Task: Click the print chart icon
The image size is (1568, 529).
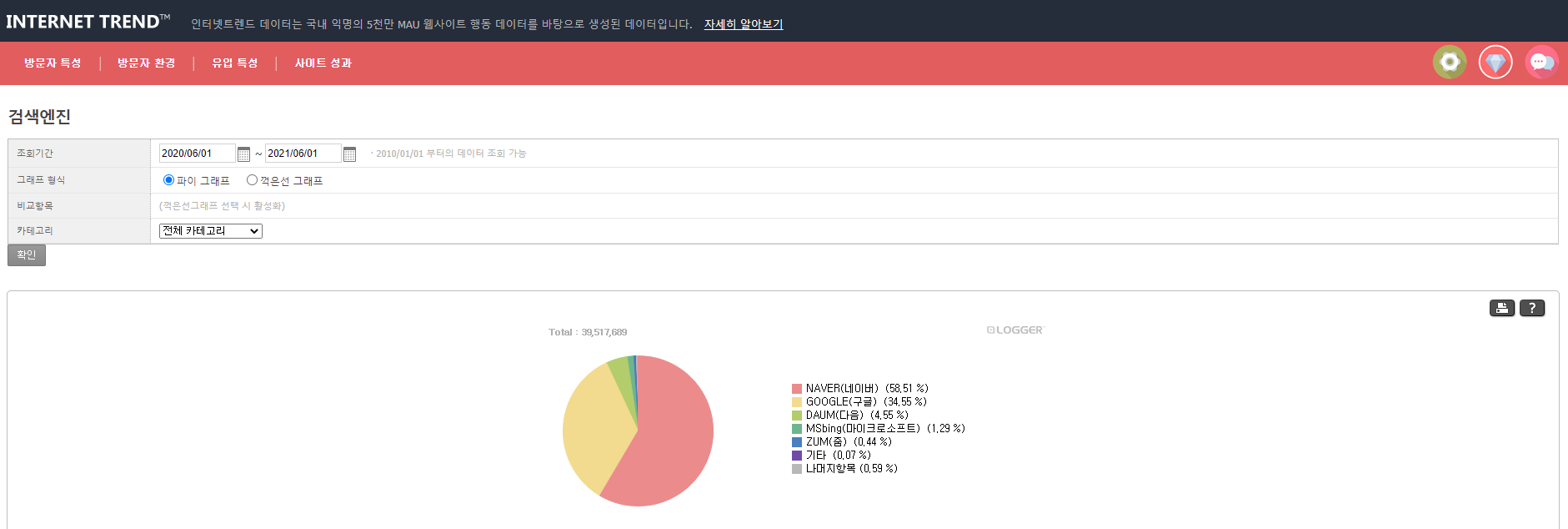Action: pos(1501,308)
